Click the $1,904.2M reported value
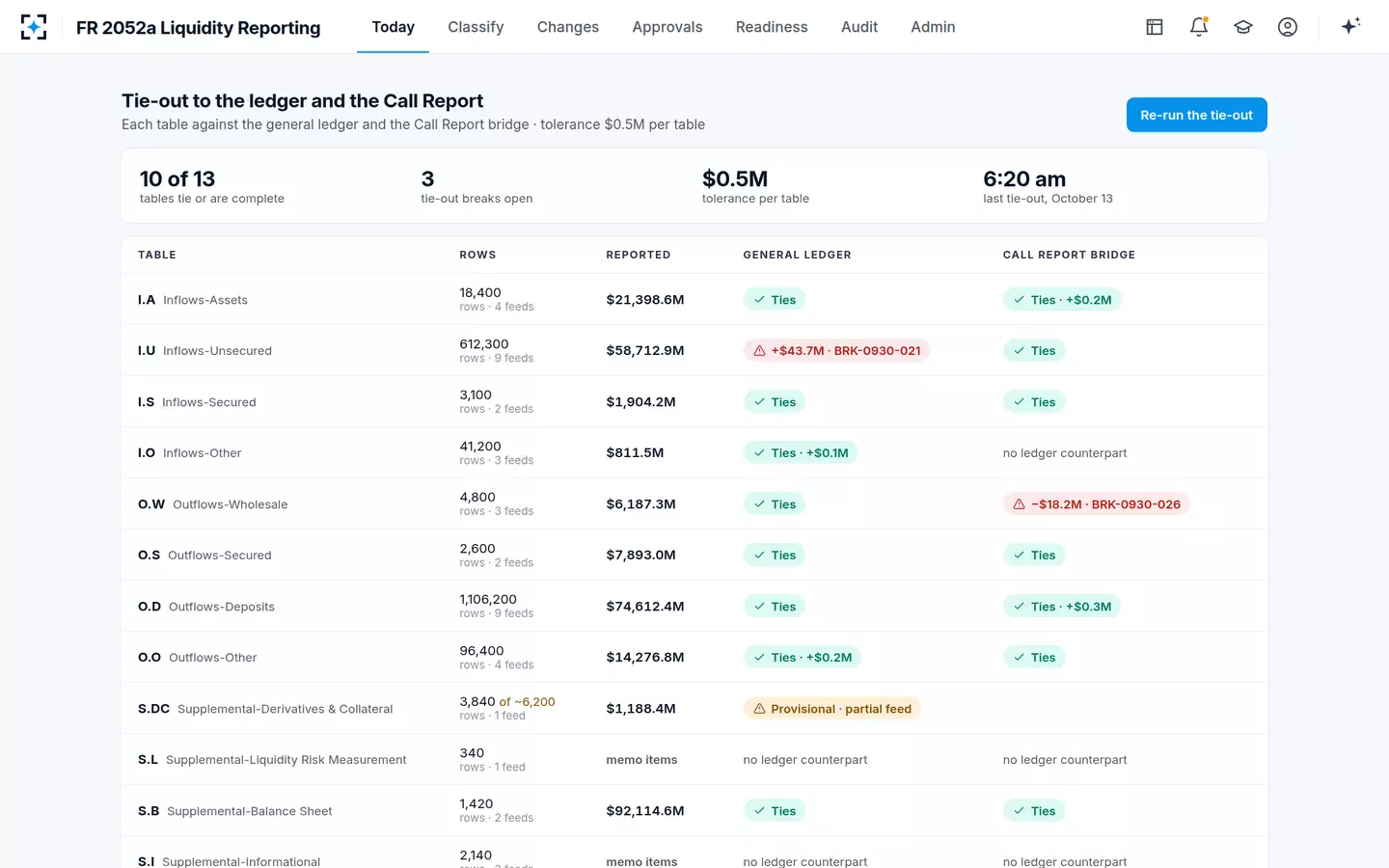1389x868 pixels. coord(640,402)
